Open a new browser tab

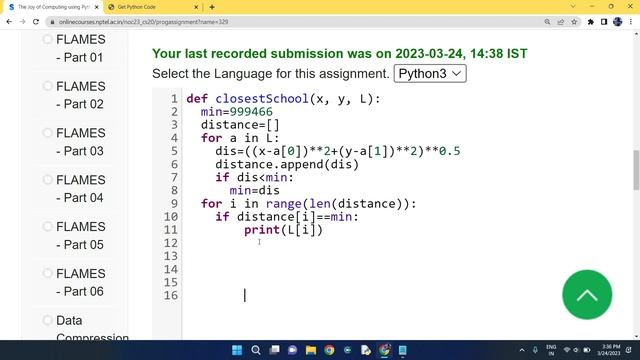[x=212, y=7]
